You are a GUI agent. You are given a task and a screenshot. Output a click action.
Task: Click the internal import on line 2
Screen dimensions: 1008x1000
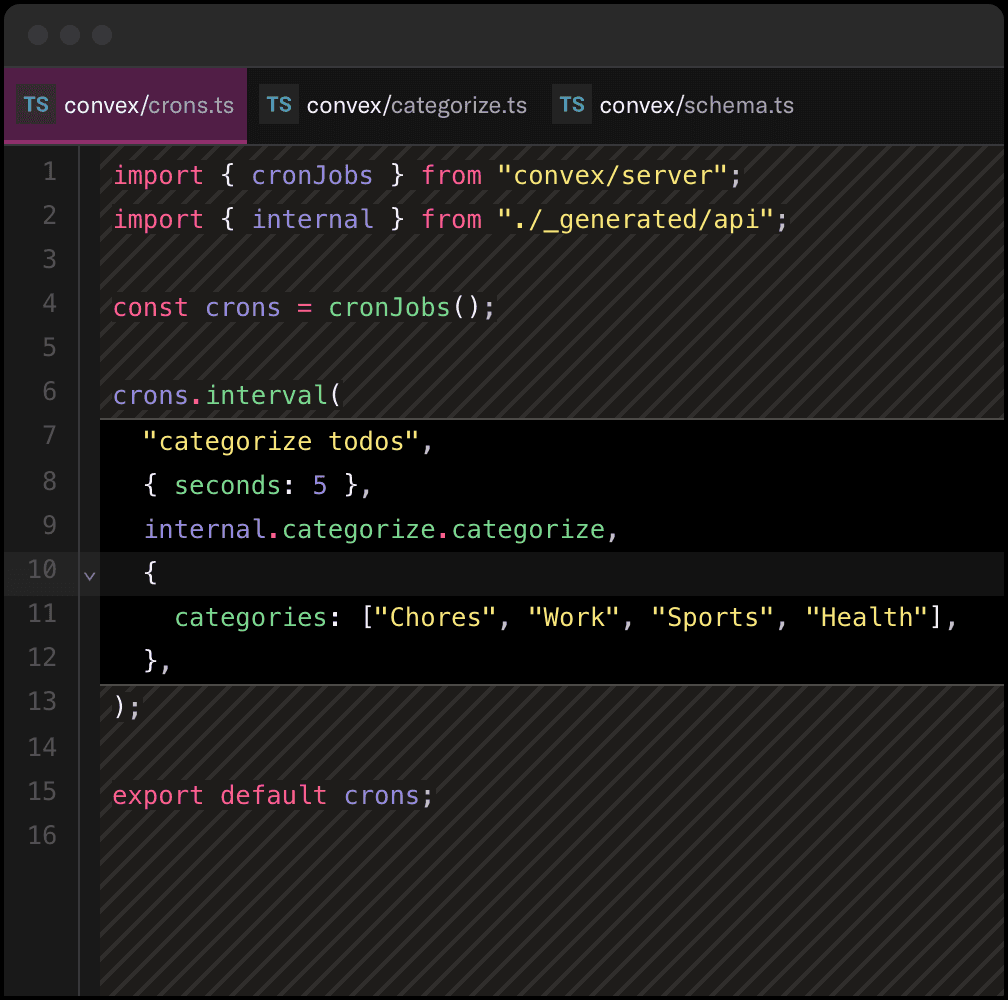(x=312, y=219)
